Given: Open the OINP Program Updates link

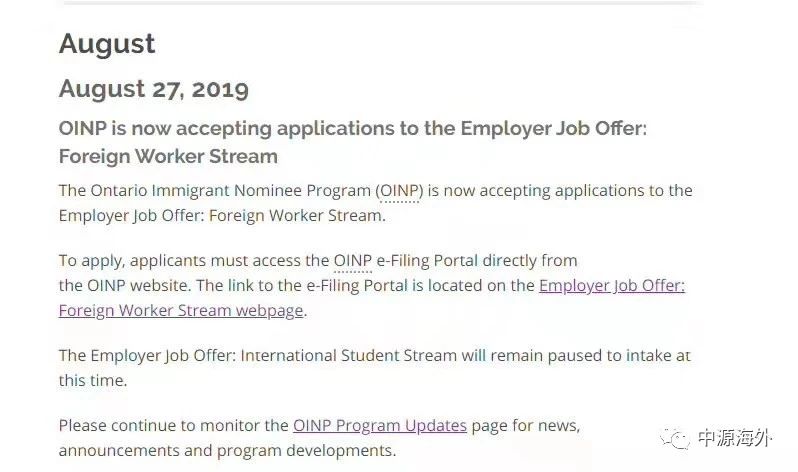Looking at the screenshot, I should [x=380, y=425].
